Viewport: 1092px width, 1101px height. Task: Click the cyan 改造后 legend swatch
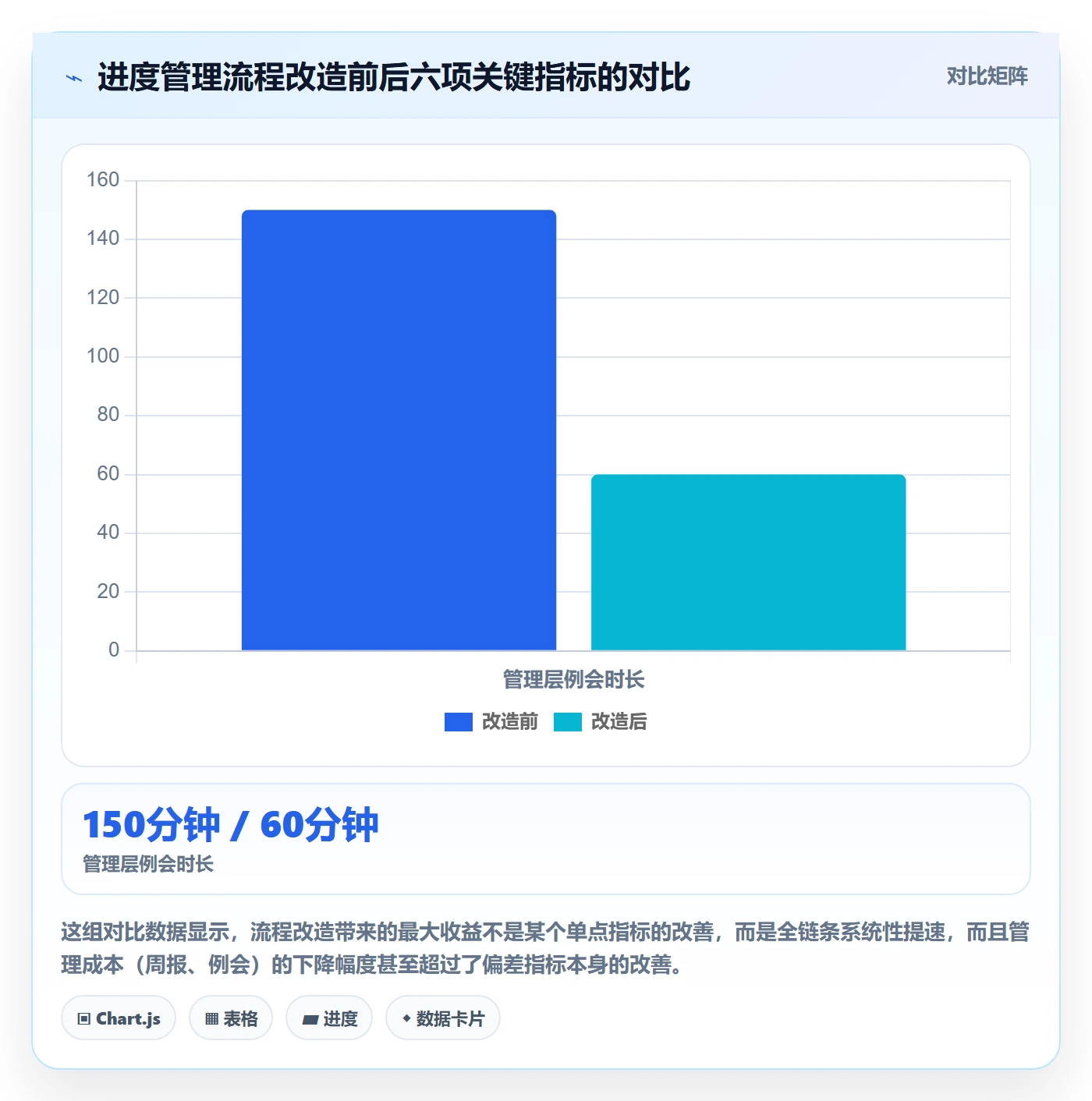(x=568, y=722)
